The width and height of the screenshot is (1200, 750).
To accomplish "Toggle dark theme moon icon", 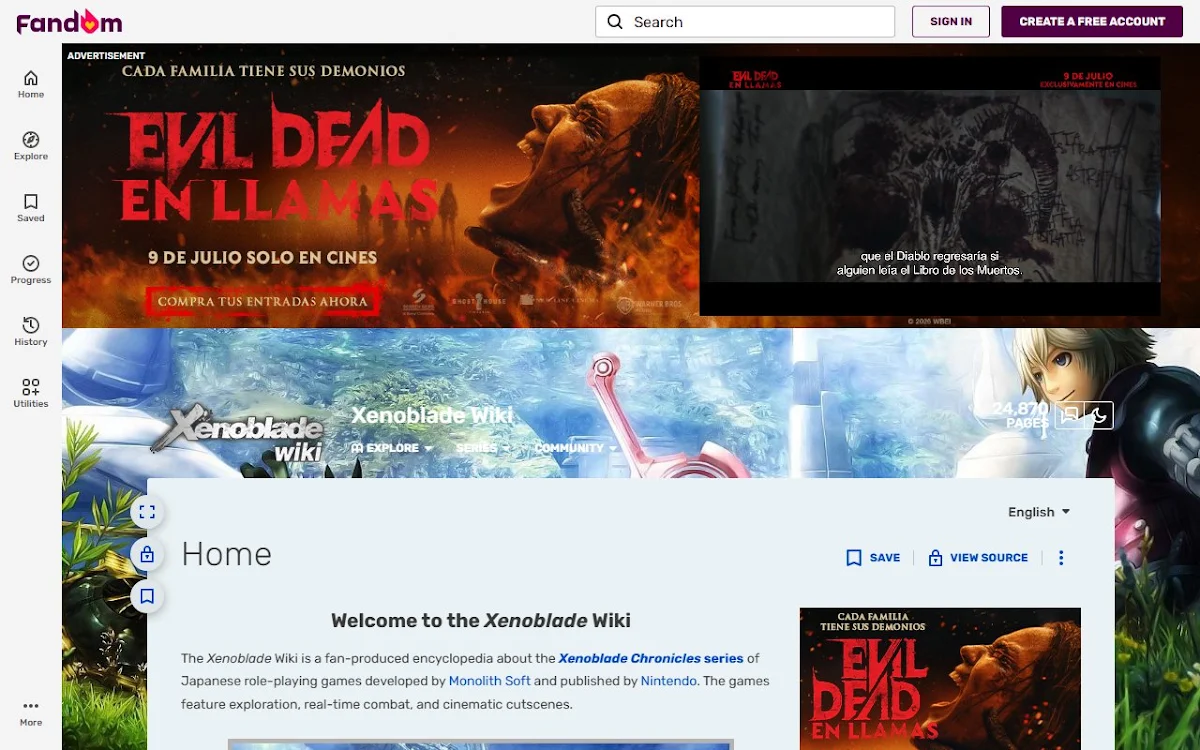I will tap(1099, 415).
